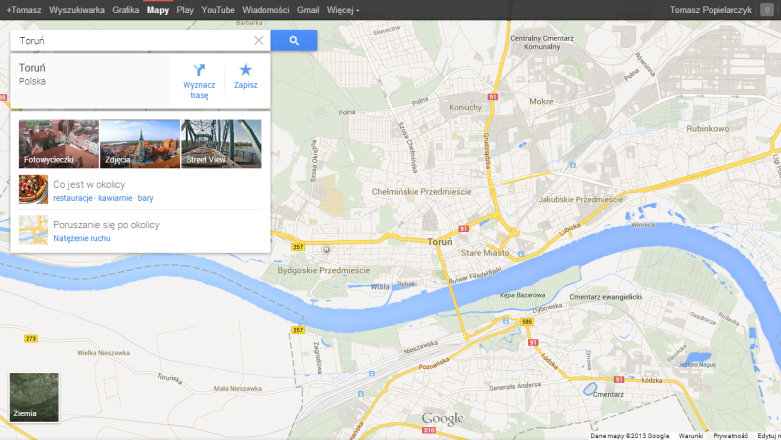Open the Fotowycieczki photo tour thumbnail
The width and height of the screenshot is (781, 440).
(x=59, y=144)
